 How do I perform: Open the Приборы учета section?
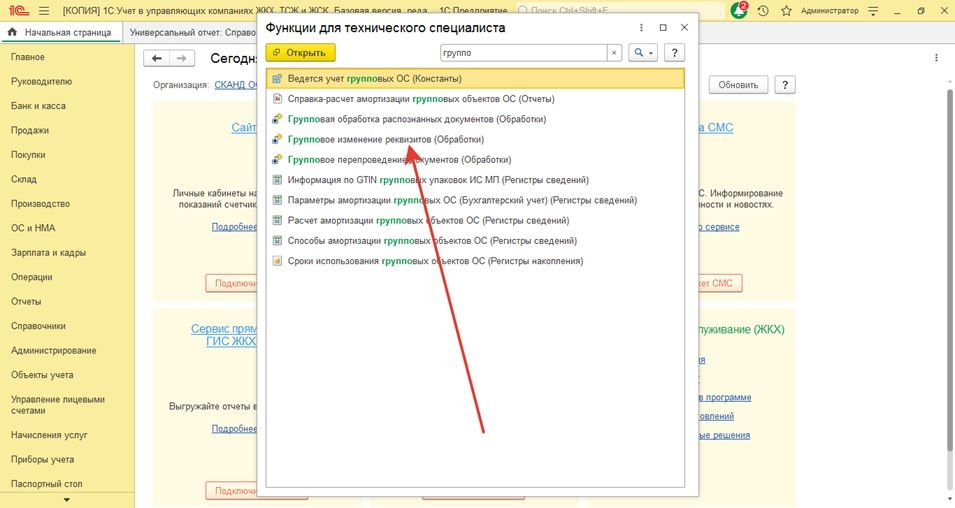click(43, 459)
